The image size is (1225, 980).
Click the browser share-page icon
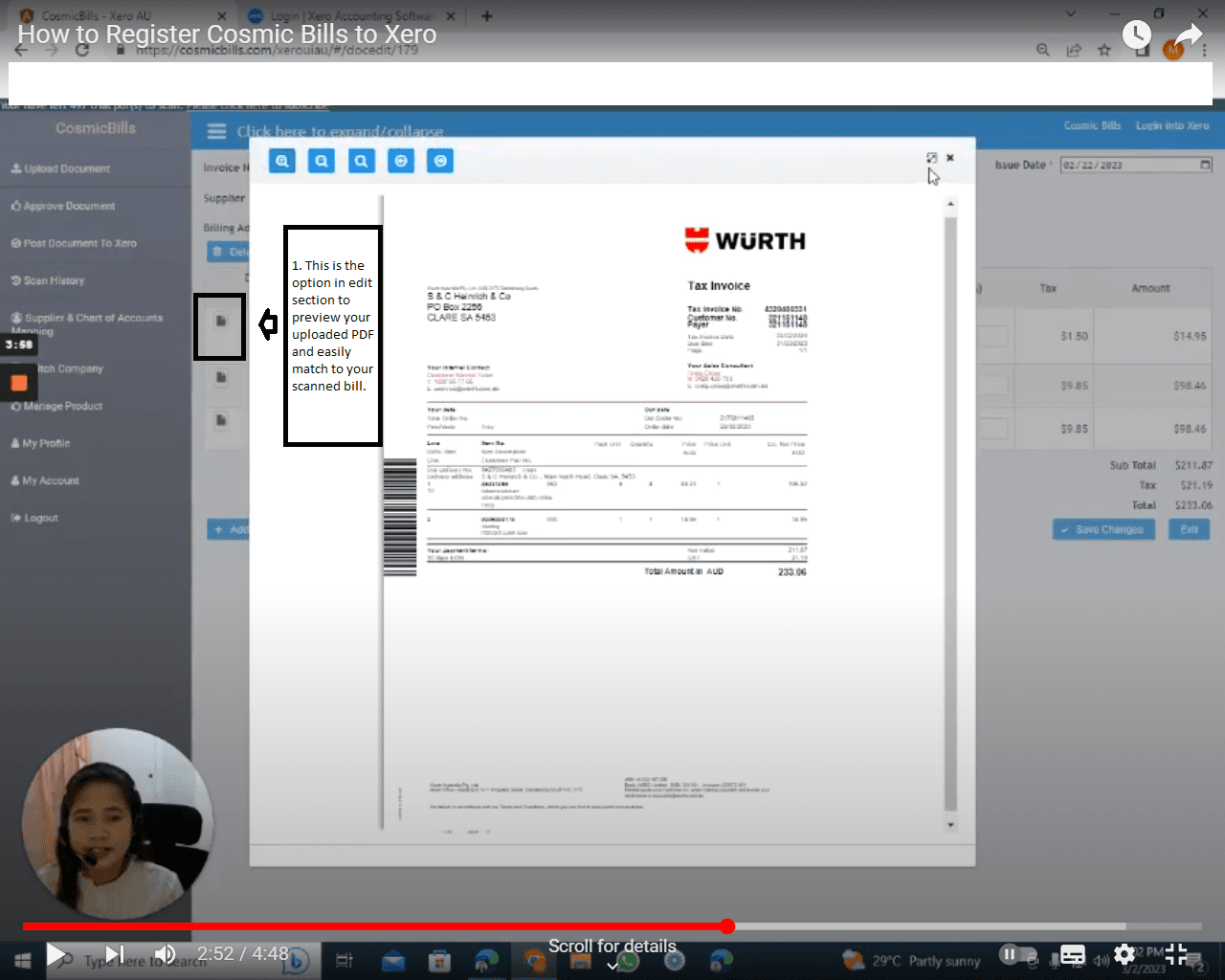click(1074, 50)
